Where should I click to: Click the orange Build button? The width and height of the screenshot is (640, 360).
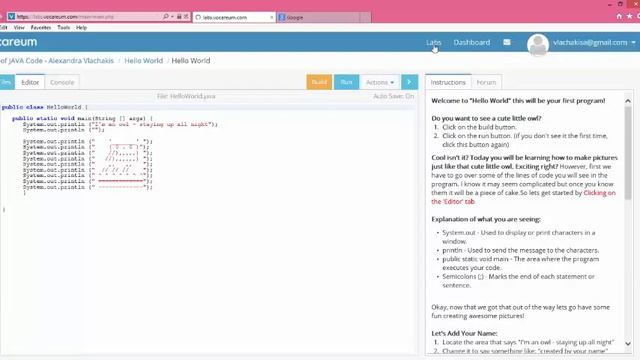319,82
